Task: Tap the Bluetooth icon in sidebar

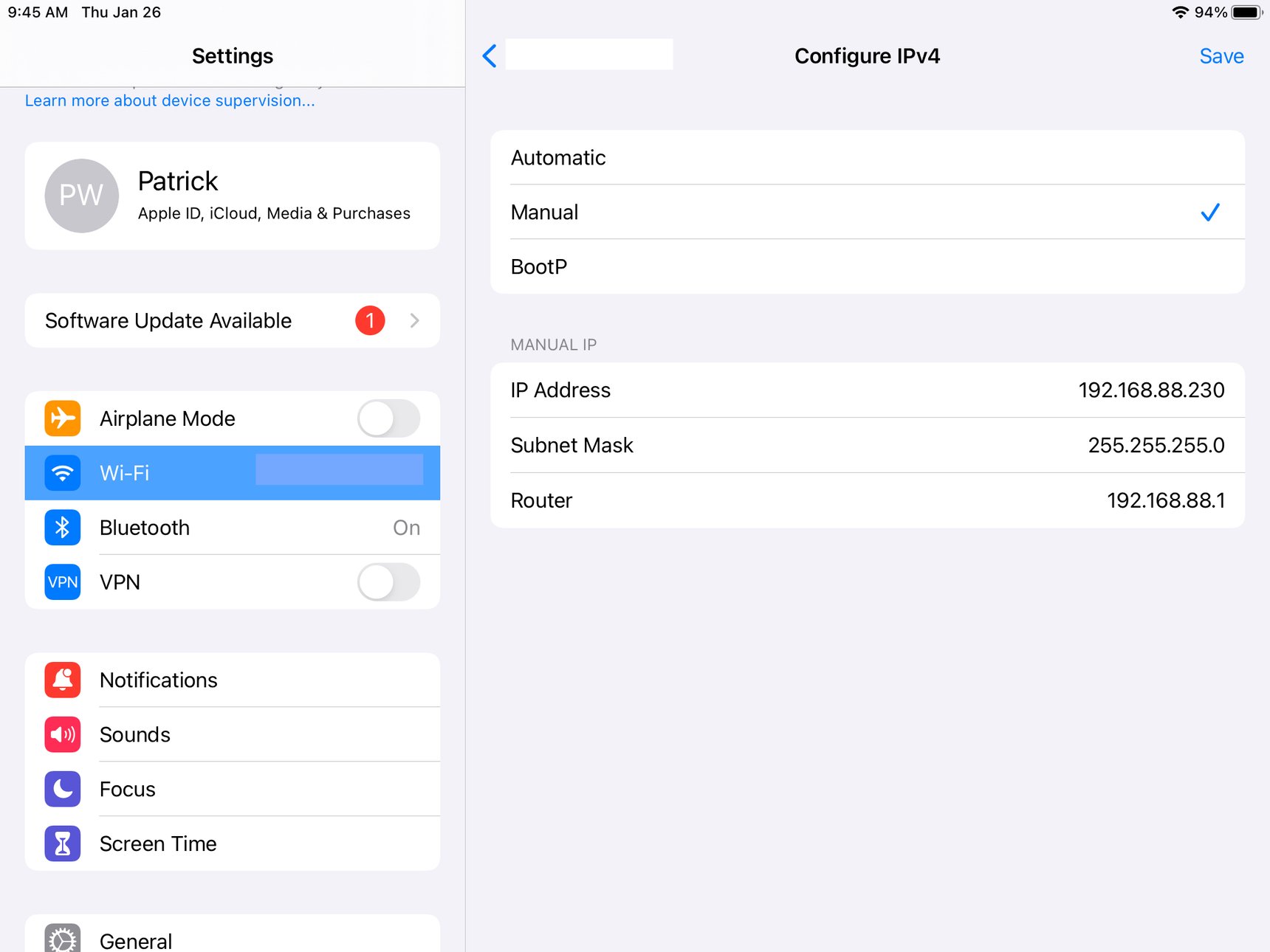Action: pos(63,528)
